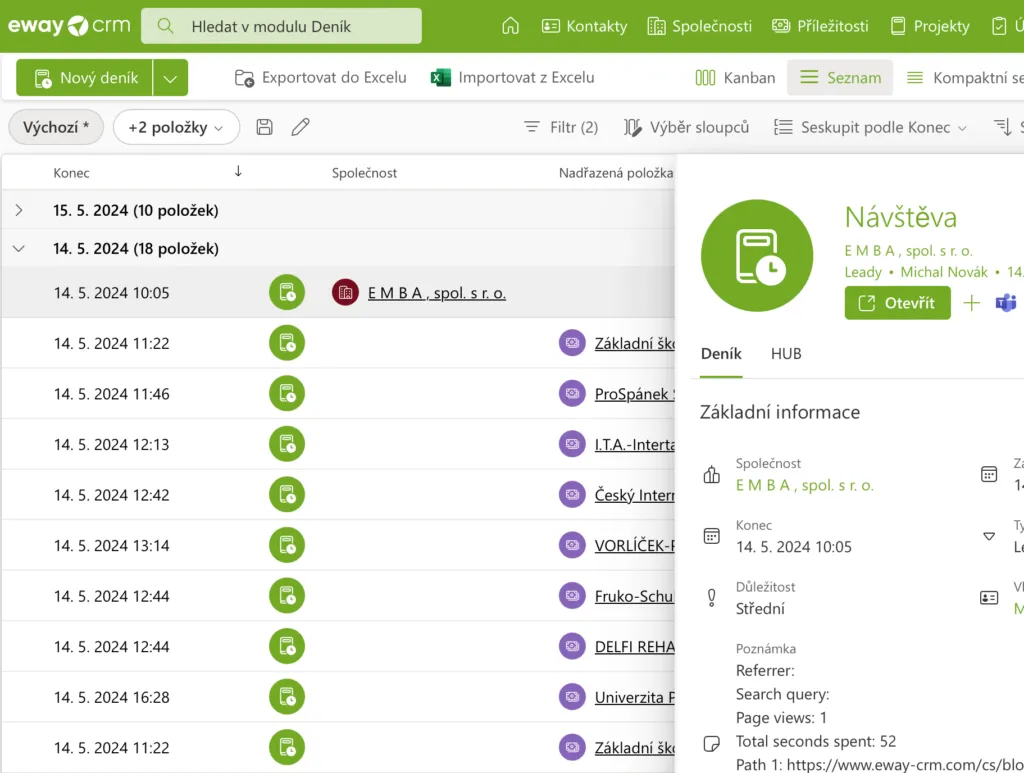Image resolution: width=1024 pixels, height=773 pixels.
Task: Open the Projekty module
Action: [930, 26]
